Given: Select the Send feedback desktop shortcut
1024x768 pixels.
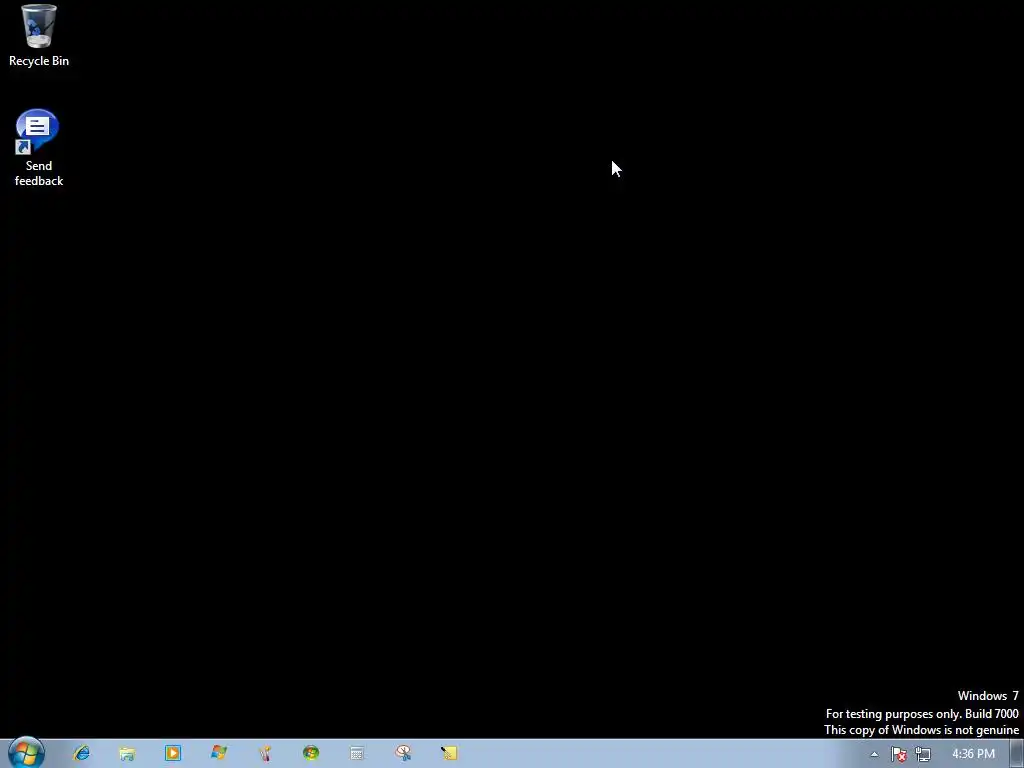Looking at the screenshot, I should (x=39, y=148).
